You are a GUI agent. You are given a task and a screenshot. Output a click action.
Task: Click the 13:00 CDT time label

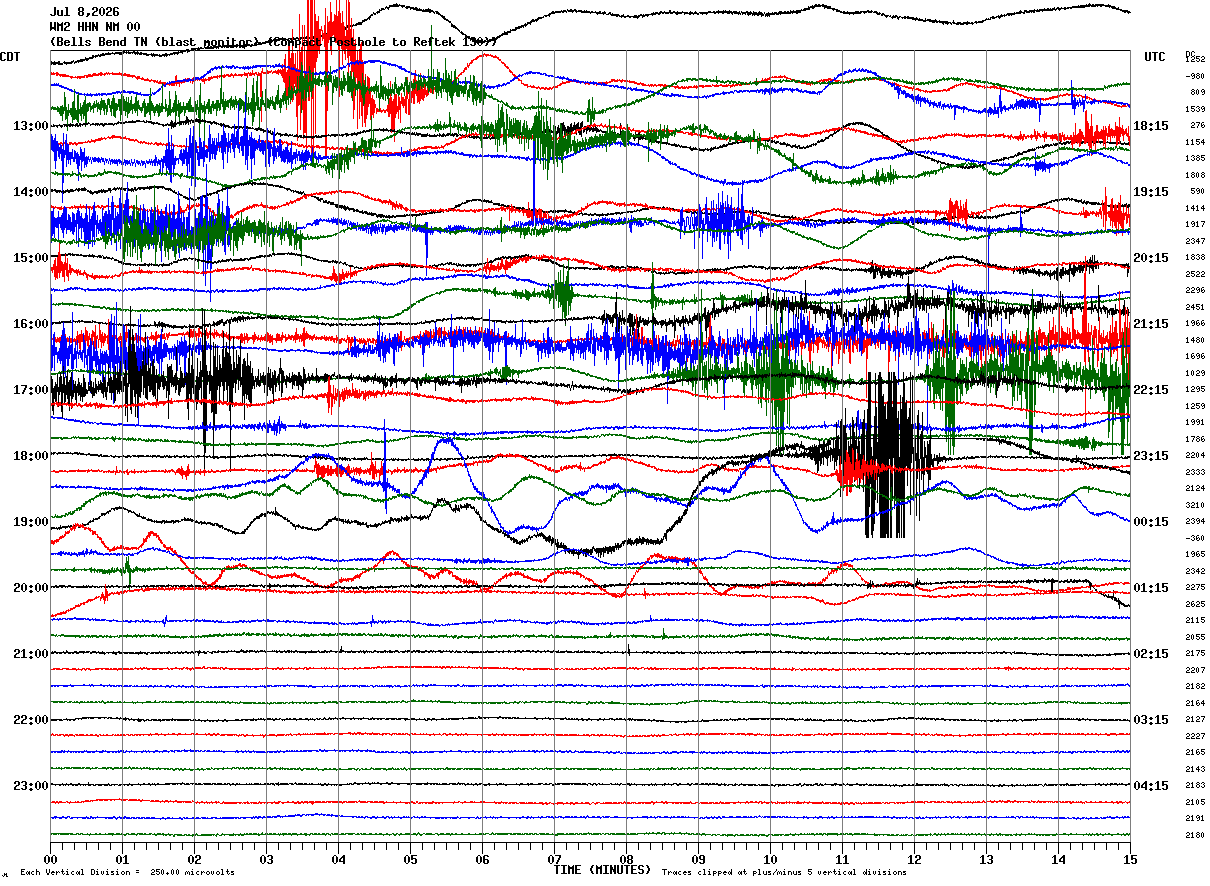pos(31,126)
